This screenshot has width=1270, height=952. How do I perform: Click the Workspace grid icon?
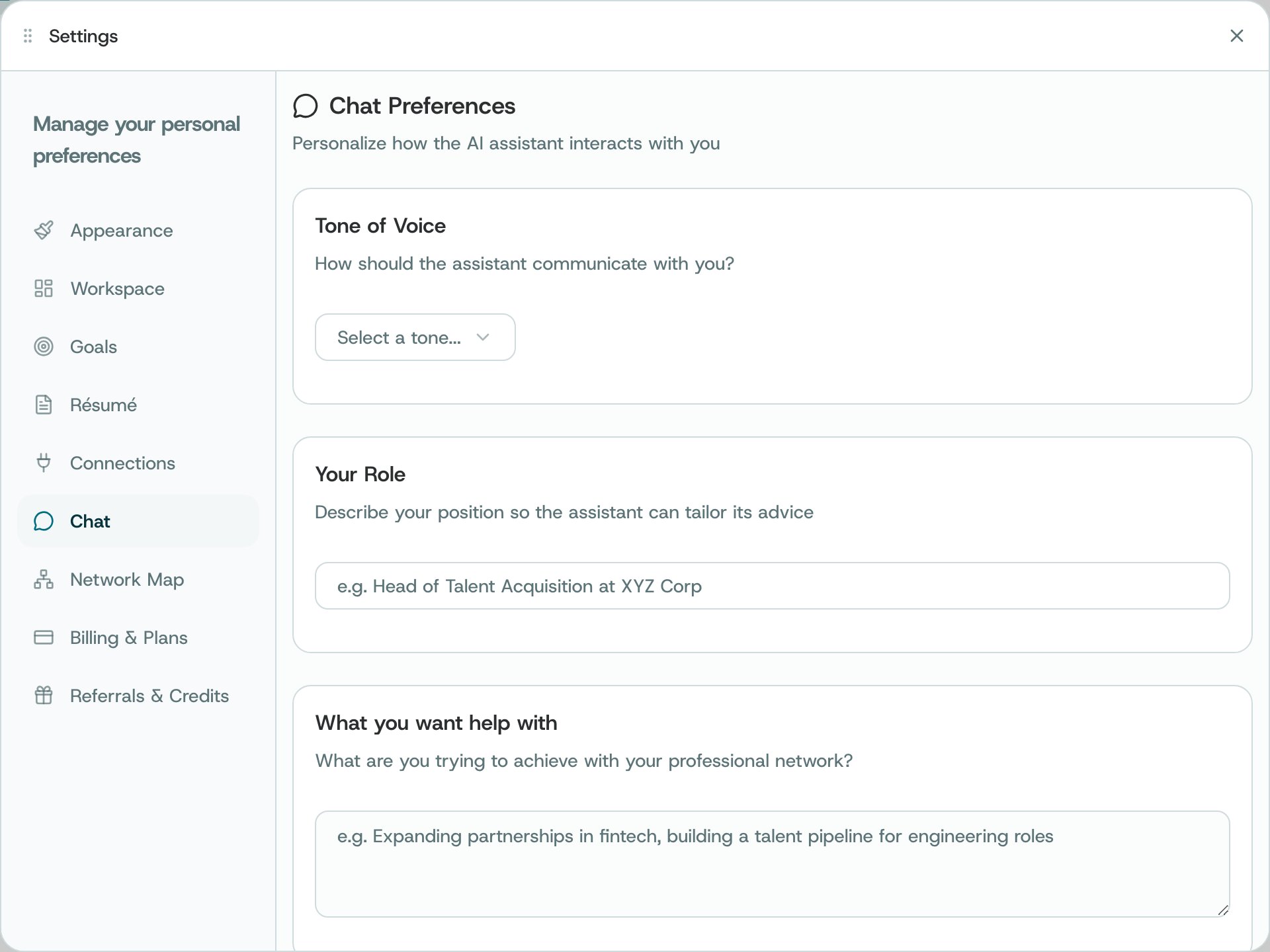point(44,288)
